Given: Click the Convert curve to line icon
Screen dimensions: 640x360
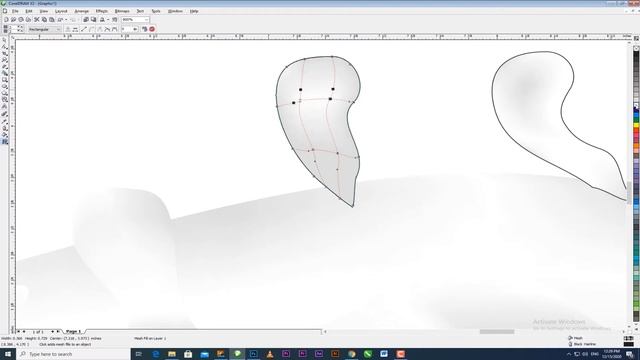Looking at the screenshot, I should (84, 29).
